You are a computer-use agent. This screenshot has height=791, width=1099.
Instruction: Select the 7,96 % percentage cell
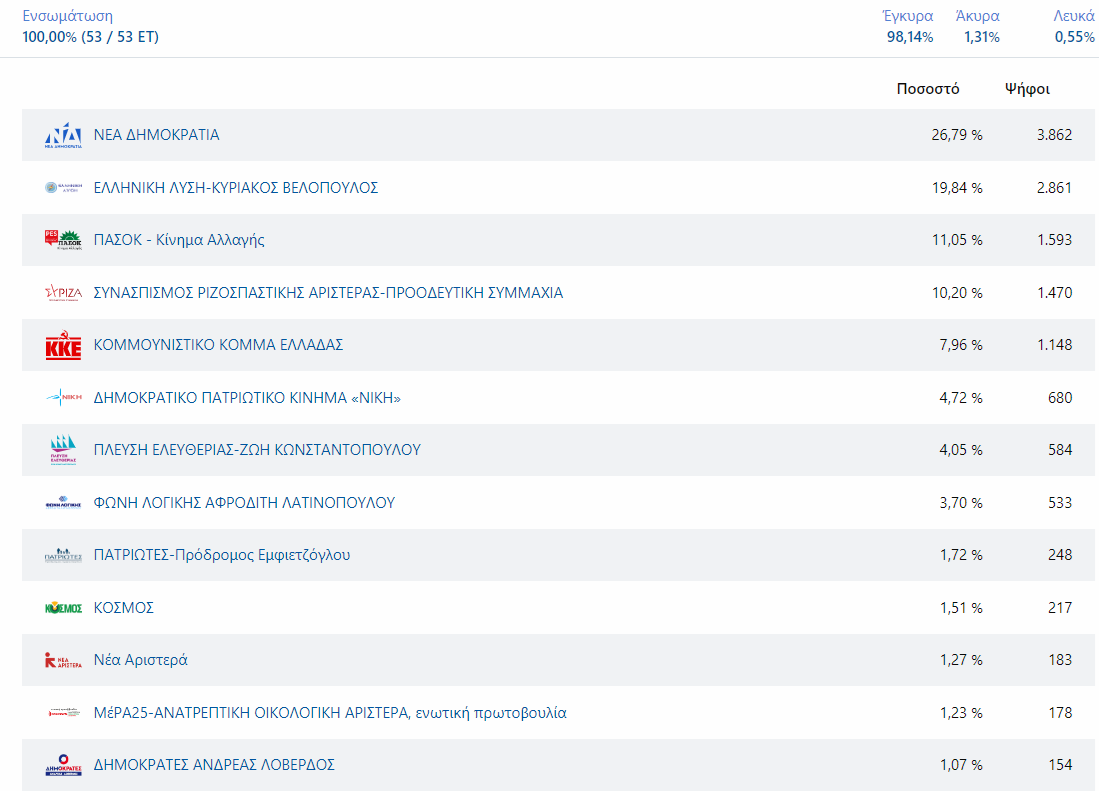pos(961,345)
